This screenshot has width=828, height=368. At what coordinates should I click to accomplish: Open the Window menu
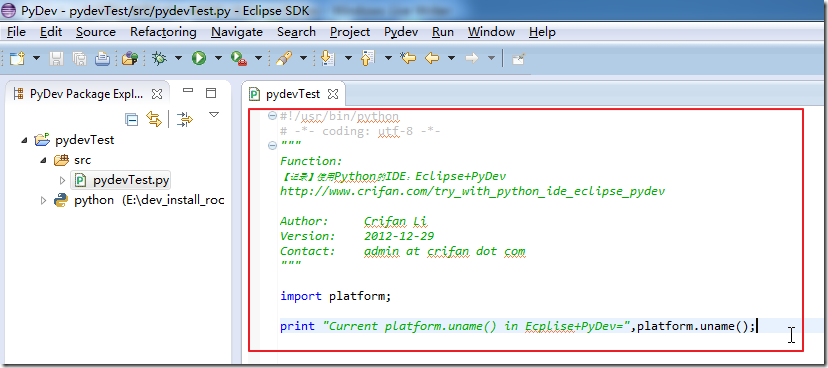click(492, 32)
